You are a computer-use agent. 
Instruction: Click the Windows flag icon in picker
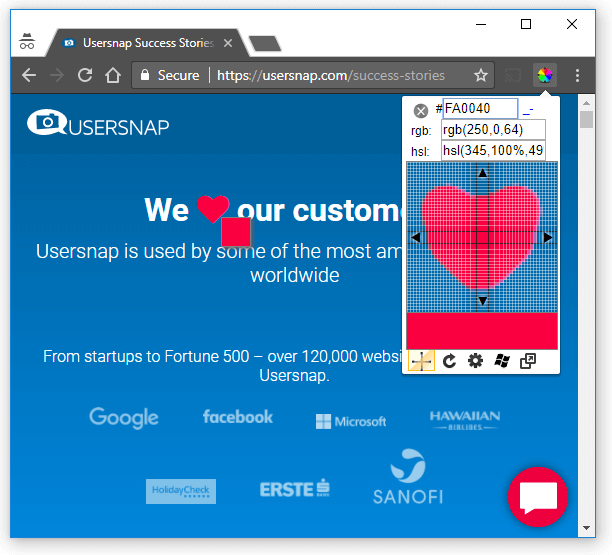click(x=502, y=361)
